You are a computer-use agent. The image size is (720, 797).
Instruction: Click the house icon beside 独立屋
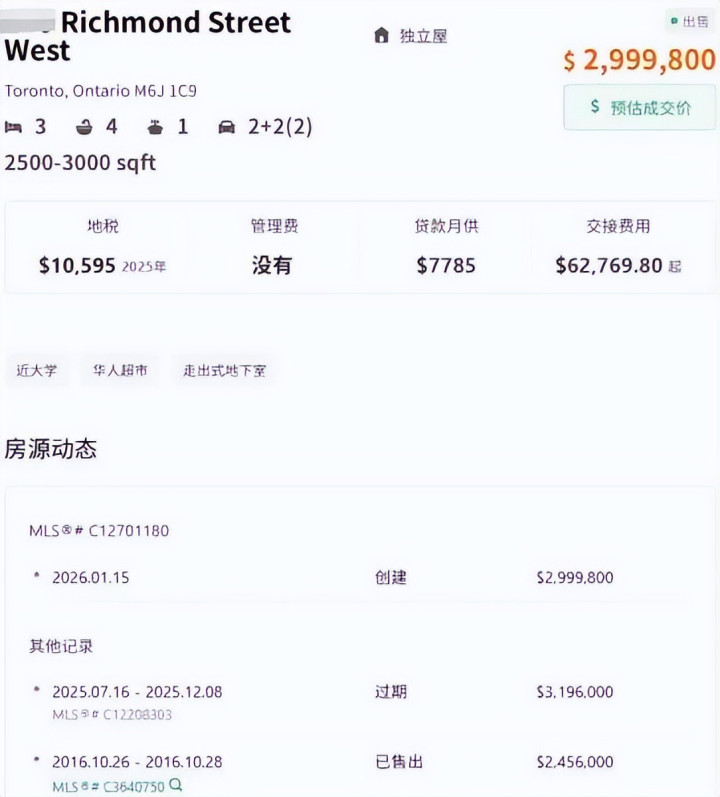[381, 36]
